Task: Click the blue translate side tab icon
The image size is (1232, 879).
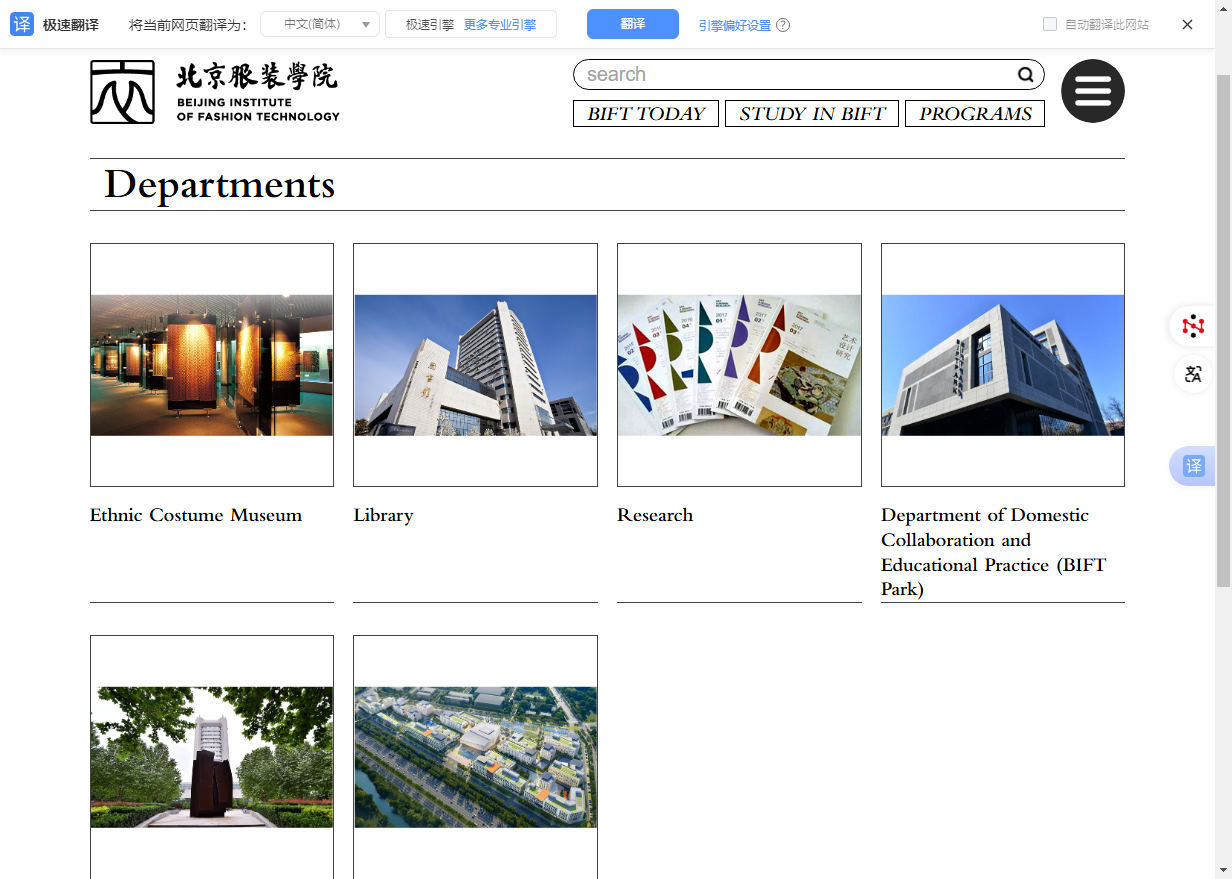Action: click(1193, 466)
